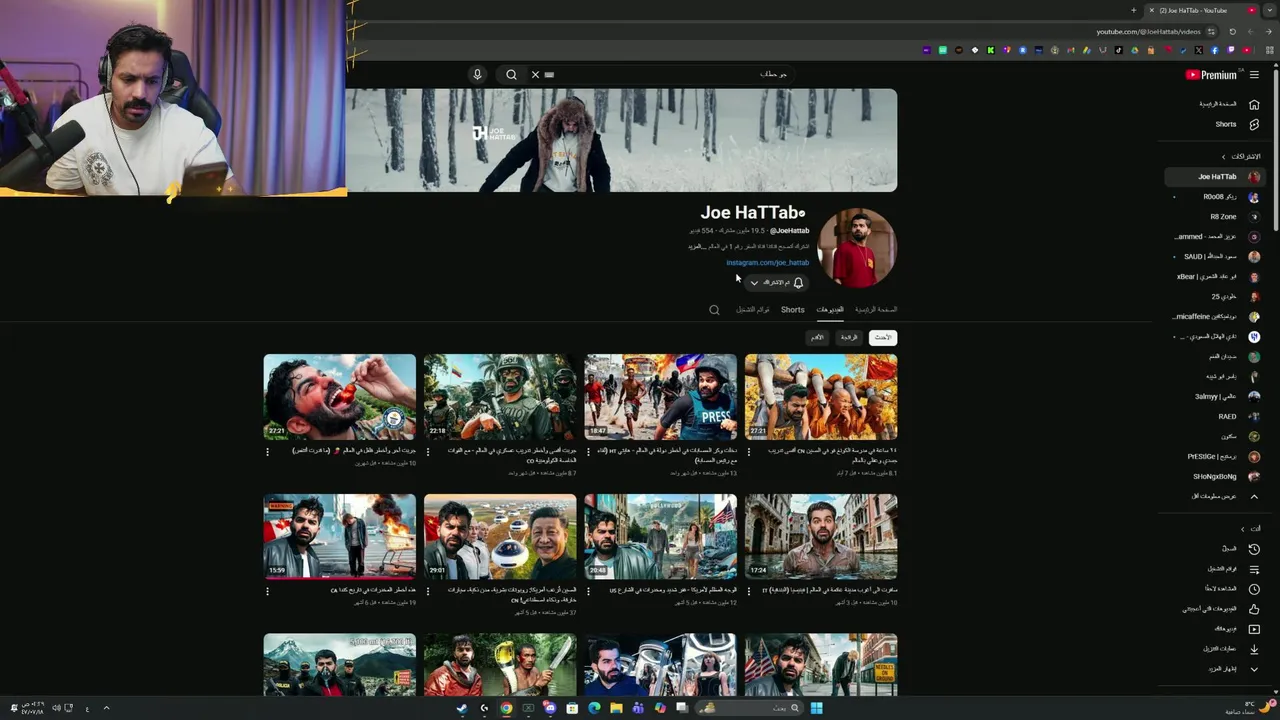Expand Show more chevron at sidebar bottom

tap(1254, 669)
